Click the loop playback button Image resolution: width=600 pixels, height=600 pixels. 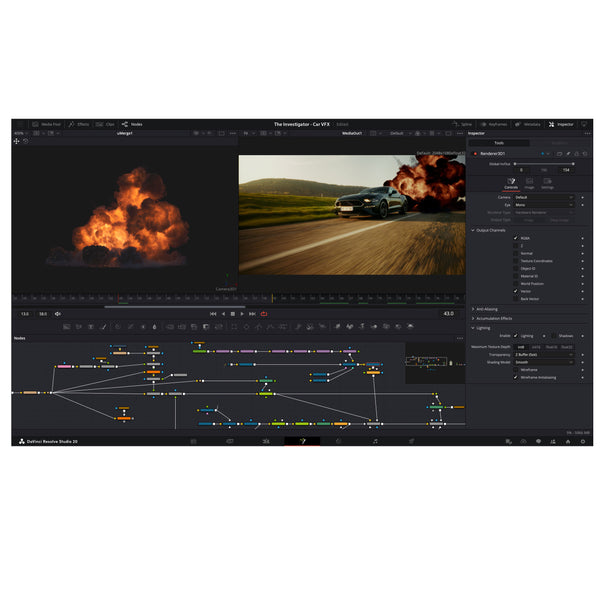pos(264,313)
